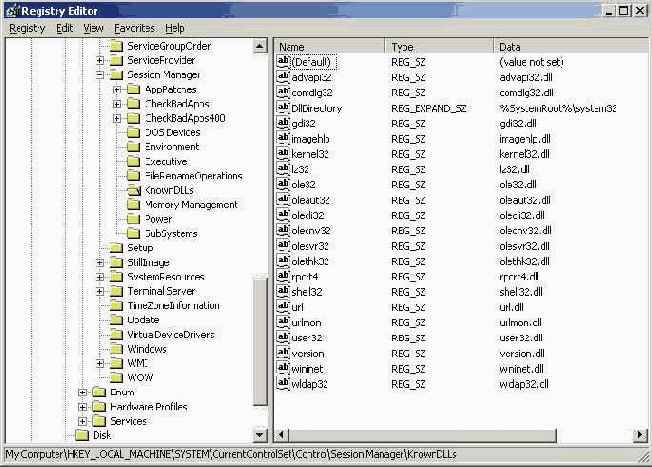Click the lz32.dll data cell
This screenshot has height=467, width=652.
(x=514, y=169)
